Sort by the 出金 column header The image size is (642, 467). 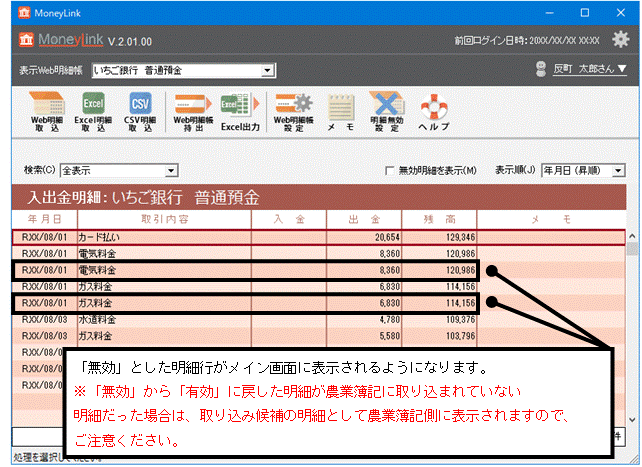coord(364,219)
